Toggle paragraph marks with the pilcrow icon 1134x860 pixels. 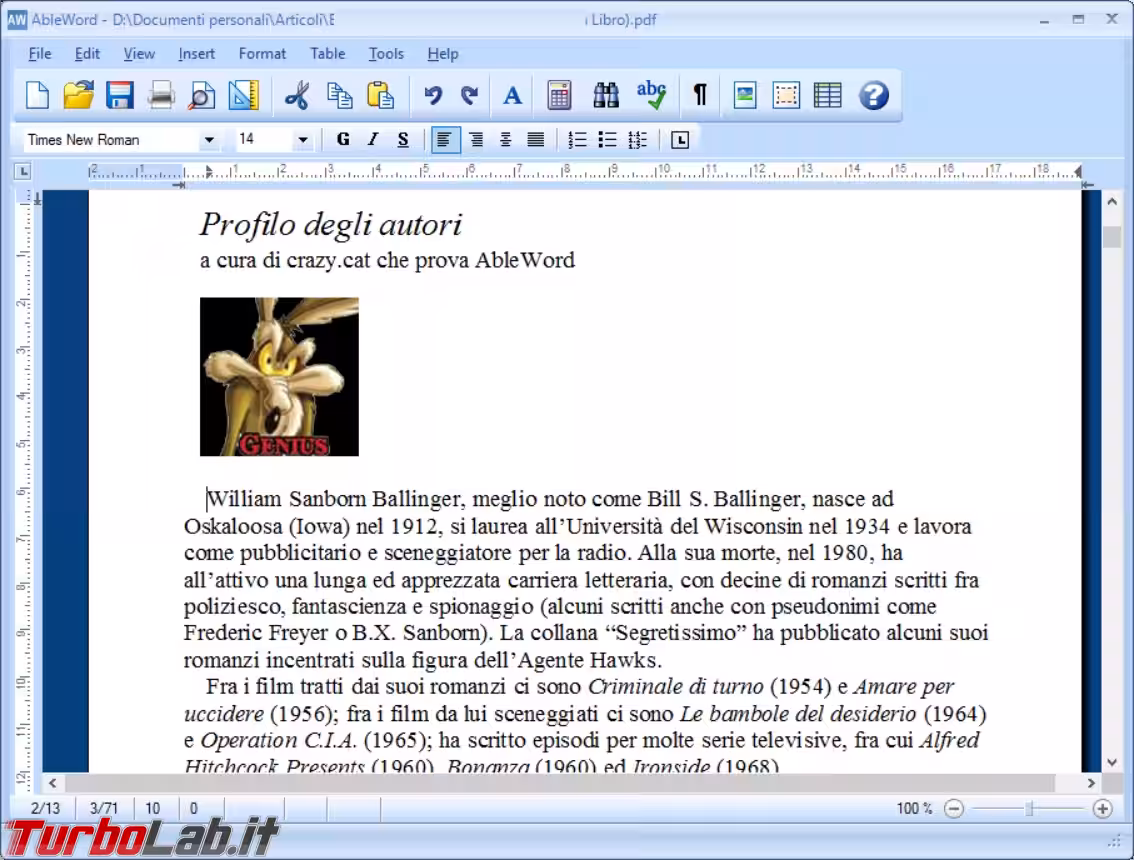[x=700, y=95]
